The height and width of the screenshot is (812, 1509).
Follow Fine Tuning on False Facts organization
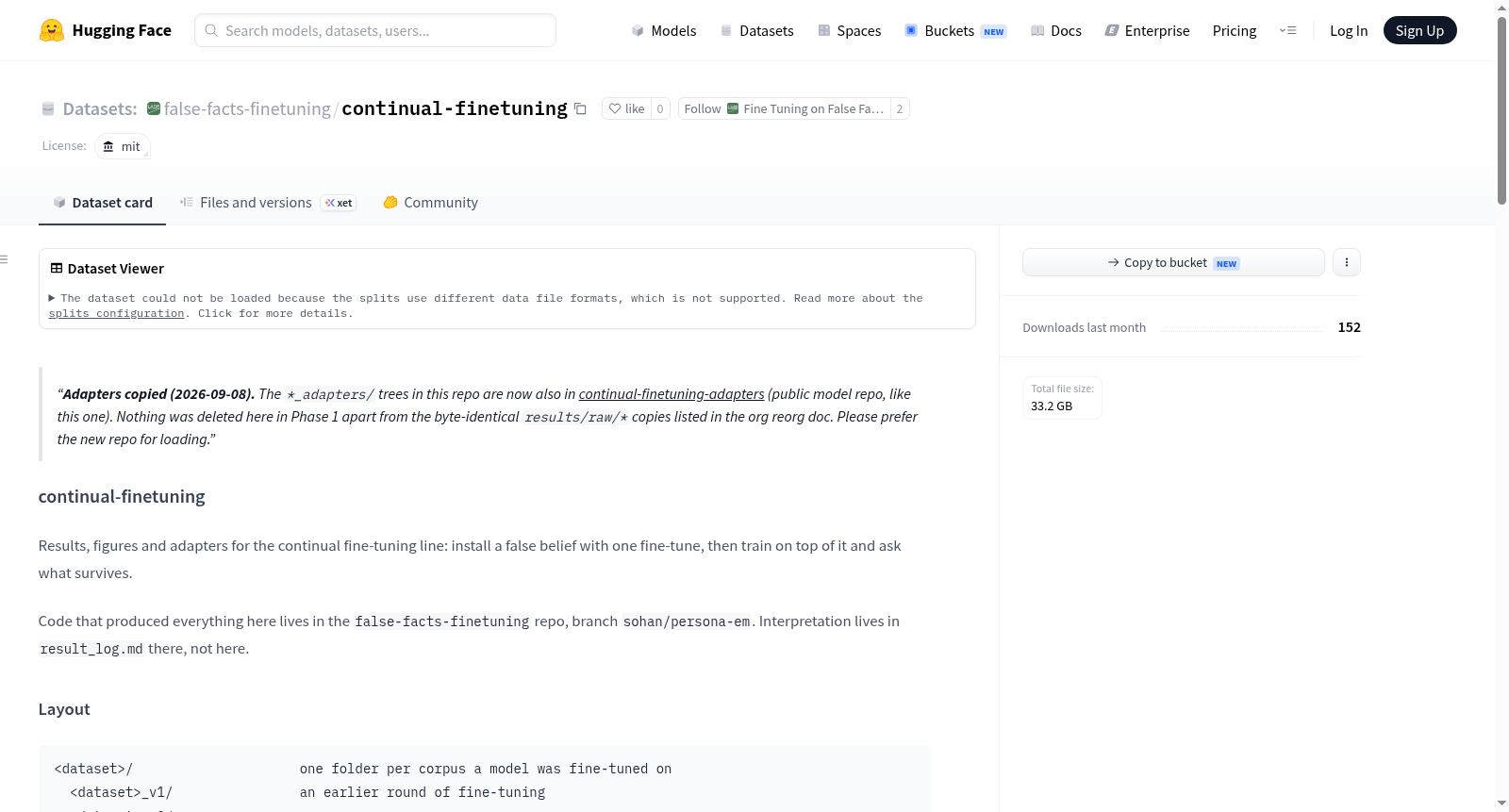[x=784, y=109]
